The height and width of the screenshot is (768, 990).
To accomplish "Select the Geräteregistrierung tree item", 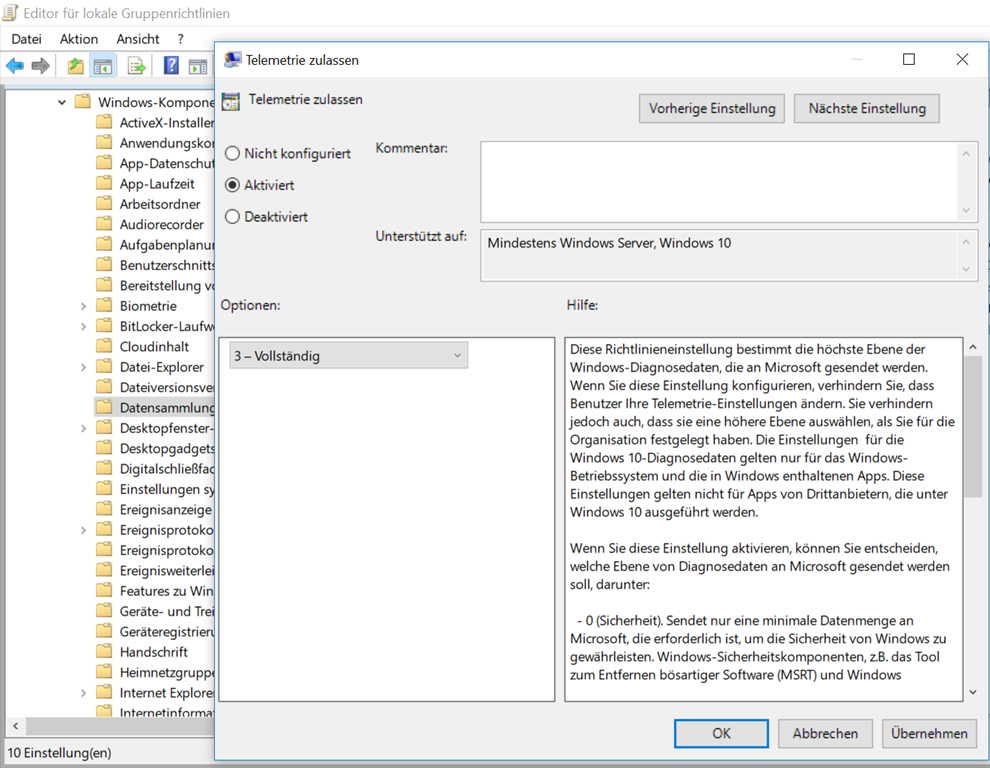I will tap(167, 632).
